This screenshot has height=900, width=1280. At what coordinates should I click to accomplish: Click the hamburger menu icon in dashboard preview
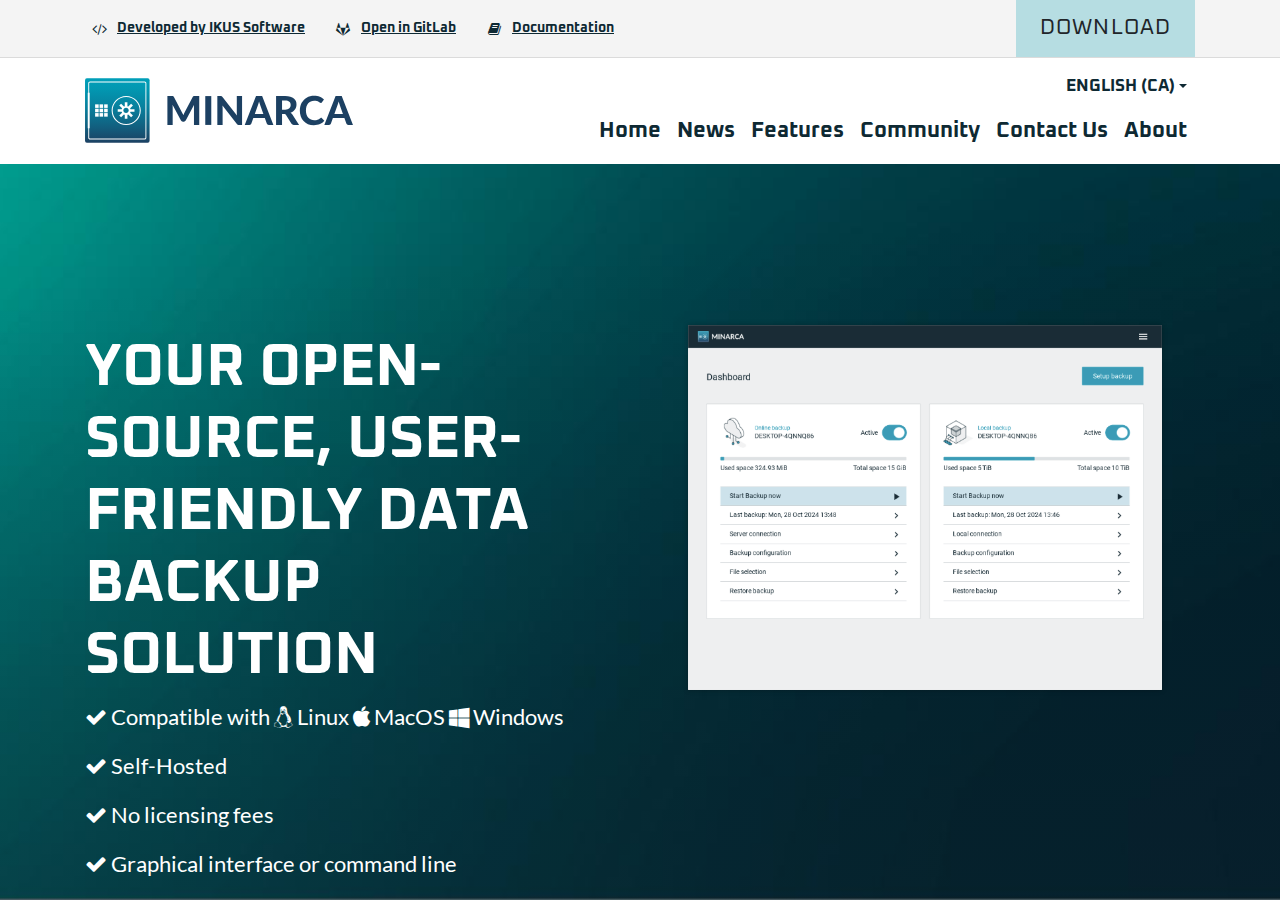[1143, 336]
